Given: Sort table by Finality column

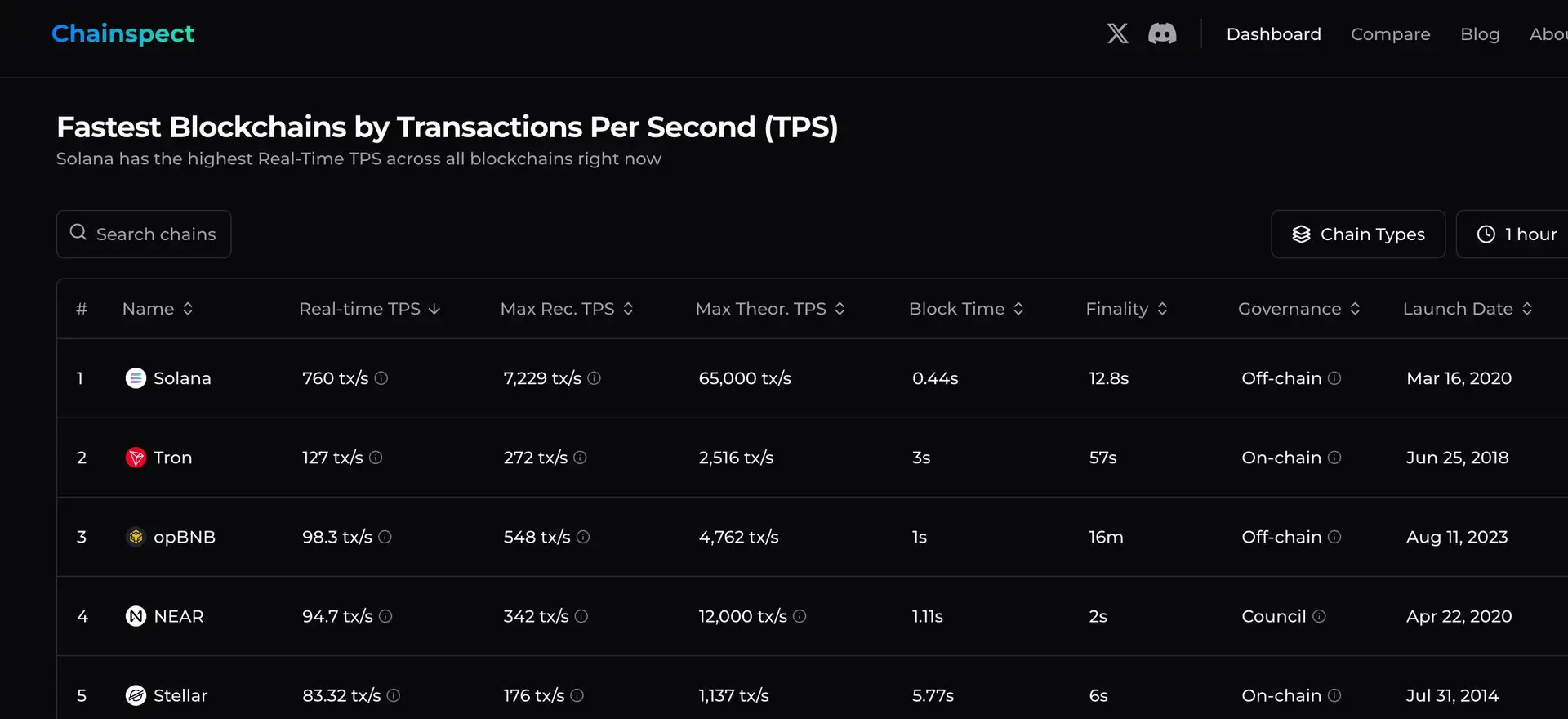Looking at the screenshot, I should [x=1126, y=309].
